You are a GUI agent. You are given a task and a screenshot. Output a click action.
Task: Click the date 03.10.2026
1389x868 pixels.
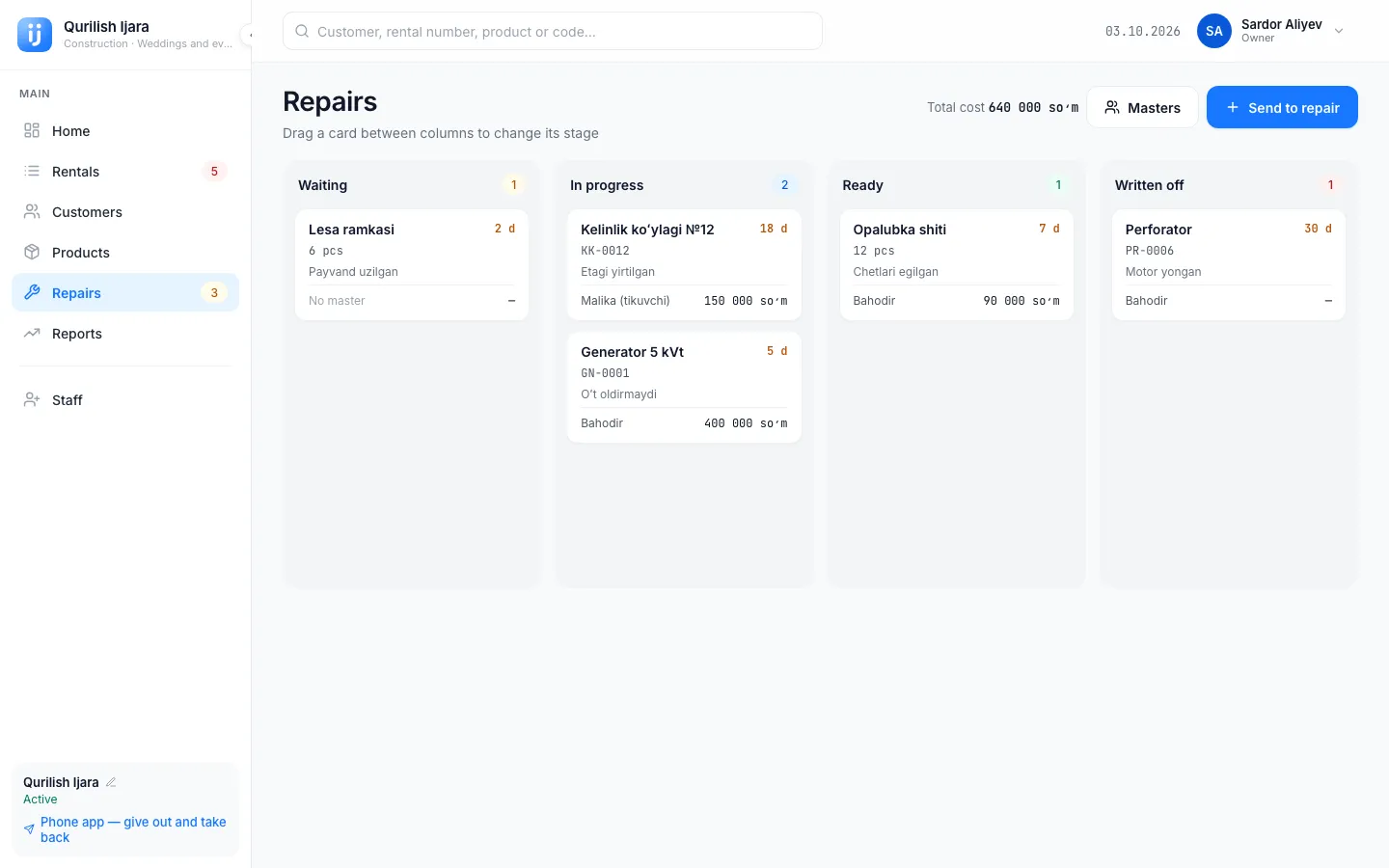[x=1143, y=31]
